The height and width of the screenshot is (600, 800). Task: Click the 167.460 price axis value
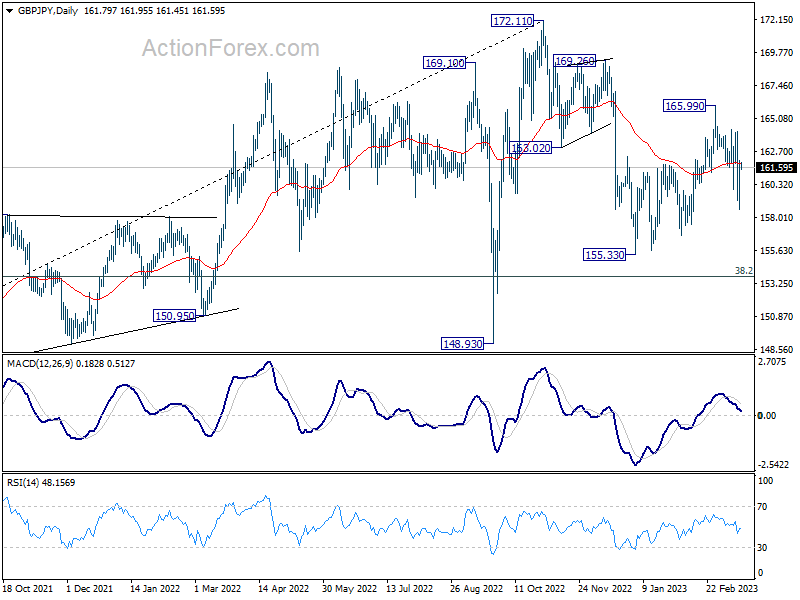777,85
